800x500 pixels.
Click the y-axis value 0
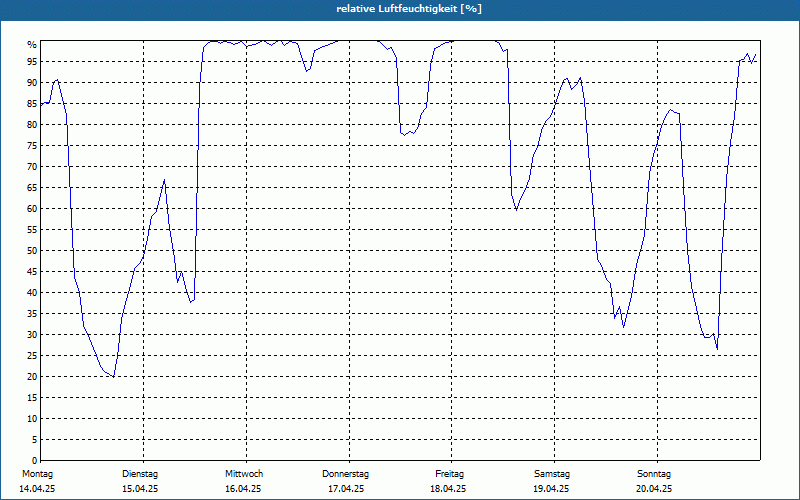[34, 461]
